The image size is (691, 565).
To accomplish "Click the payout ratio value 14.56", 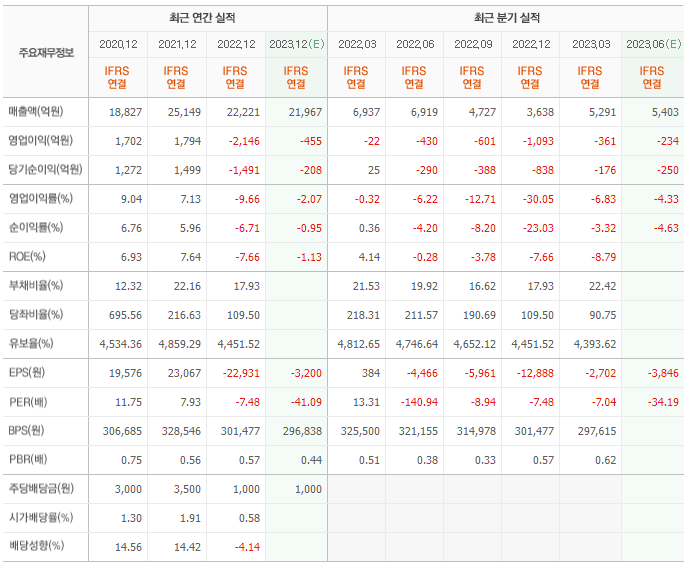I will (x=129, y=547).
